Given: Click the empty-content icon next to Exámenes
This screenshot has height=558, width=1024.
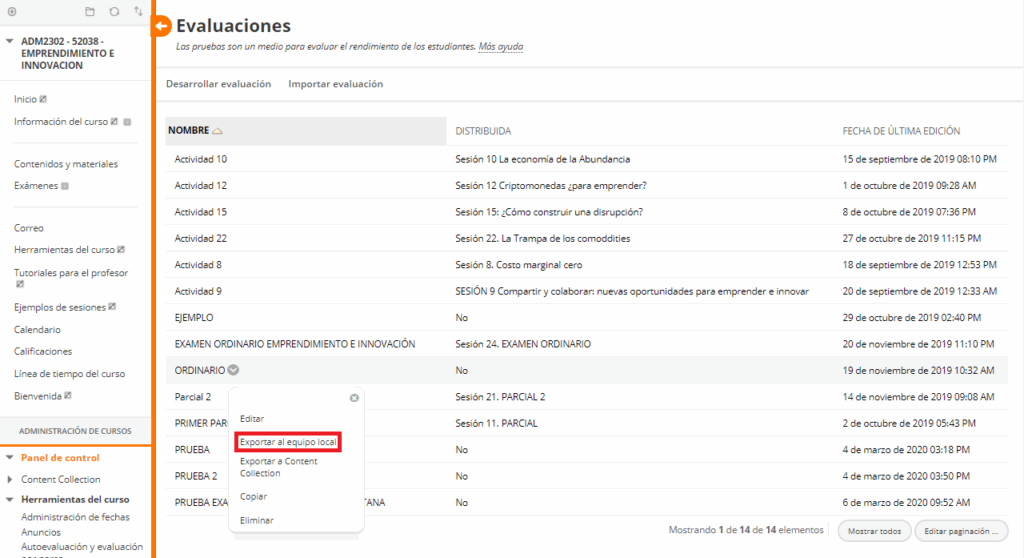Looking at the screenshot, I should 65,186.
